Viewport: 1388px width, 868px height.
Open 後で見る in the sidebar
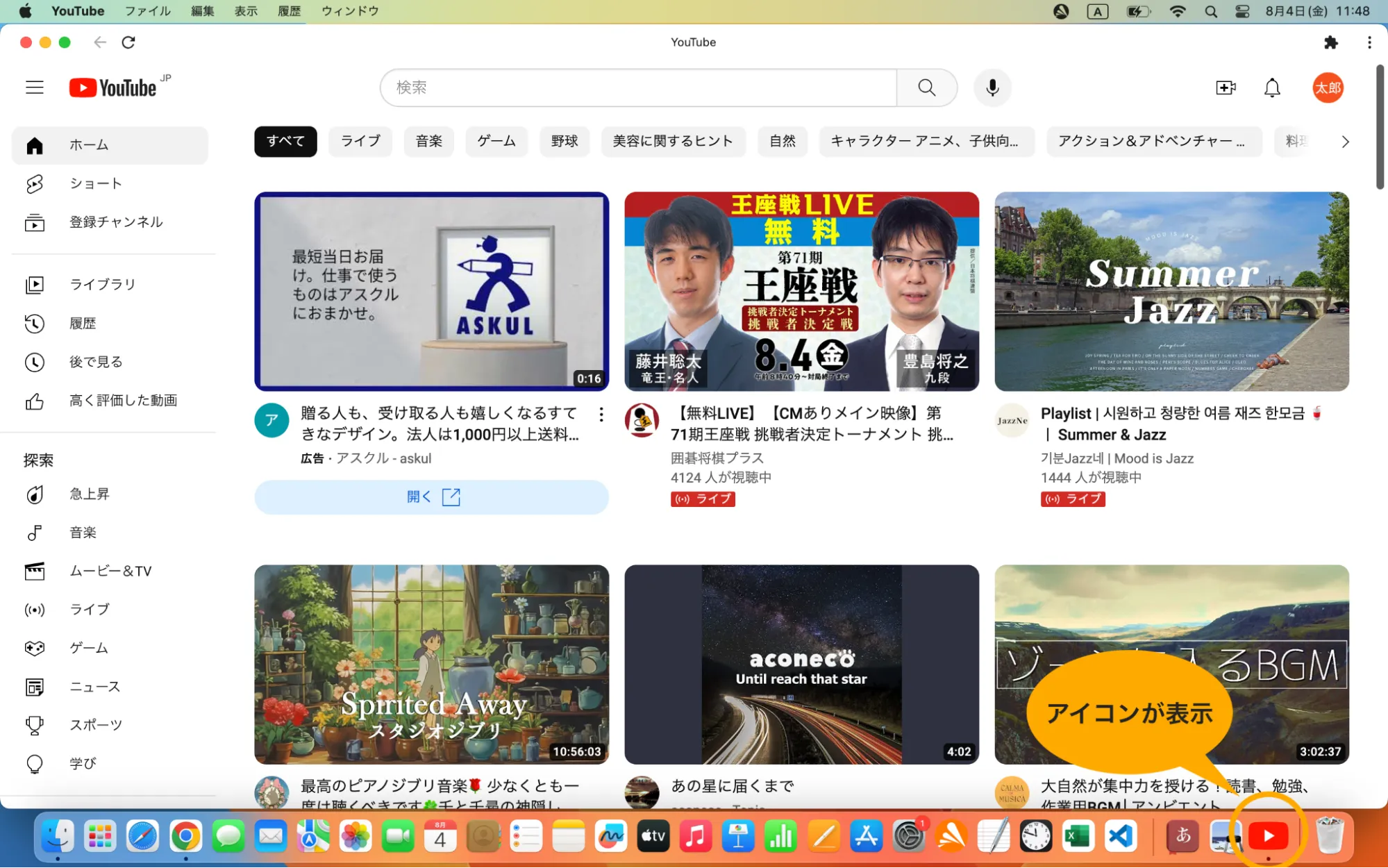coord(110,362)
